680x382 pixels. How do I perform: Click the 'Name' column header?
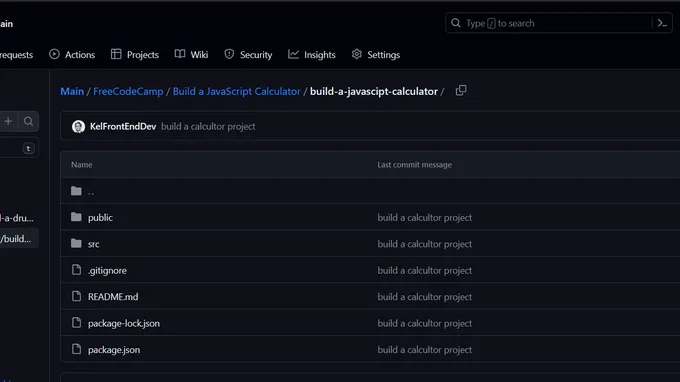click(82, 165)
